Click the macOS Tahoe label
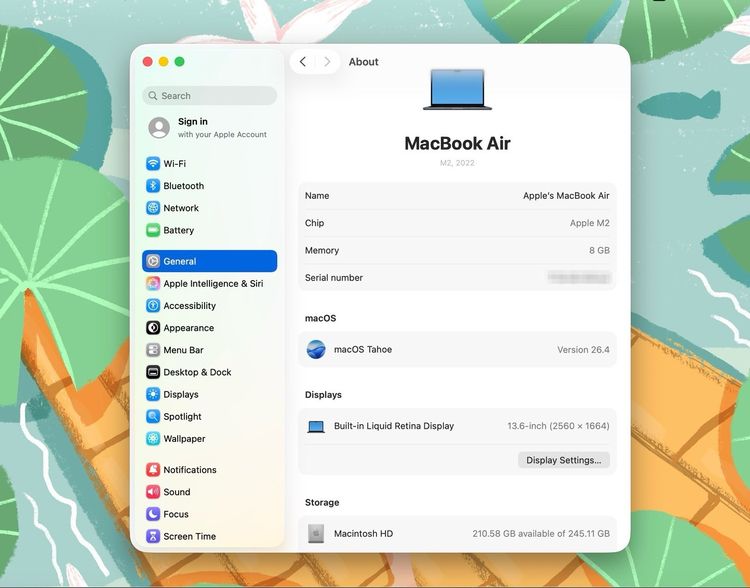750x588 pixels. pos(363,349)
